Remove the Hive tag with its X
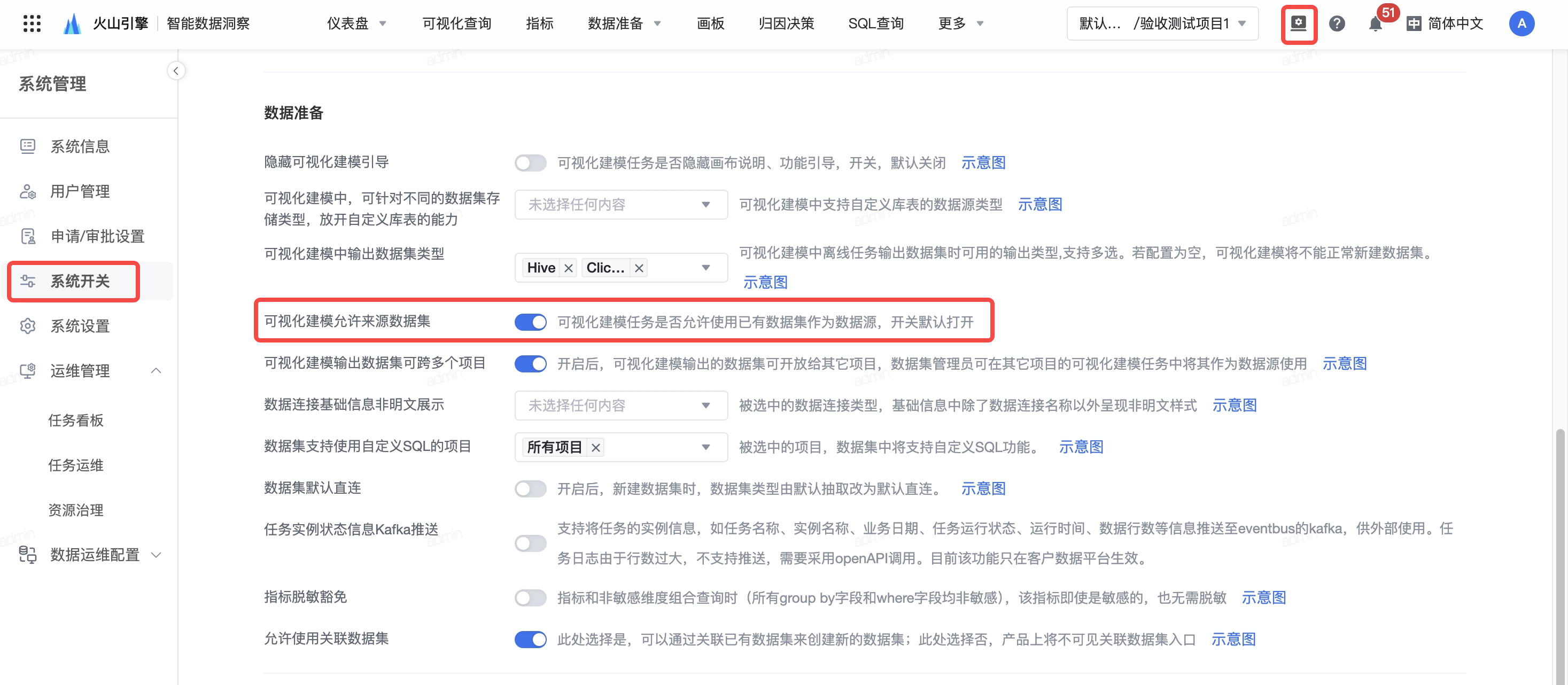This screenshot has height=685, width=1568. [569, 268]
